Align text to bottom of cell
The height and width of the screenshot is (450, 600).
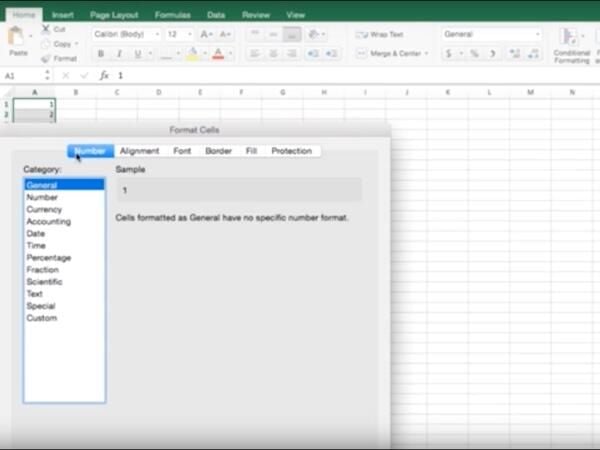coord(292,34)
